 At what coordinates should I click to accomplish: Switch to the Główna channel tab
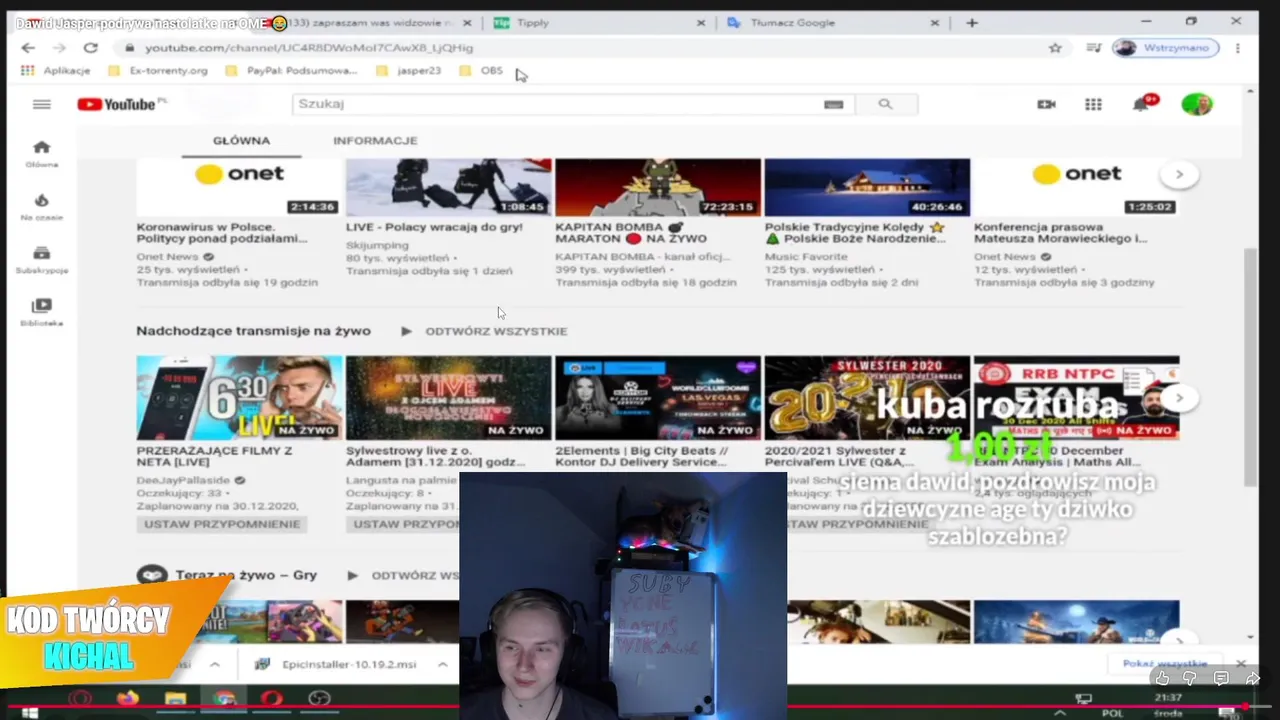point(241,141)
